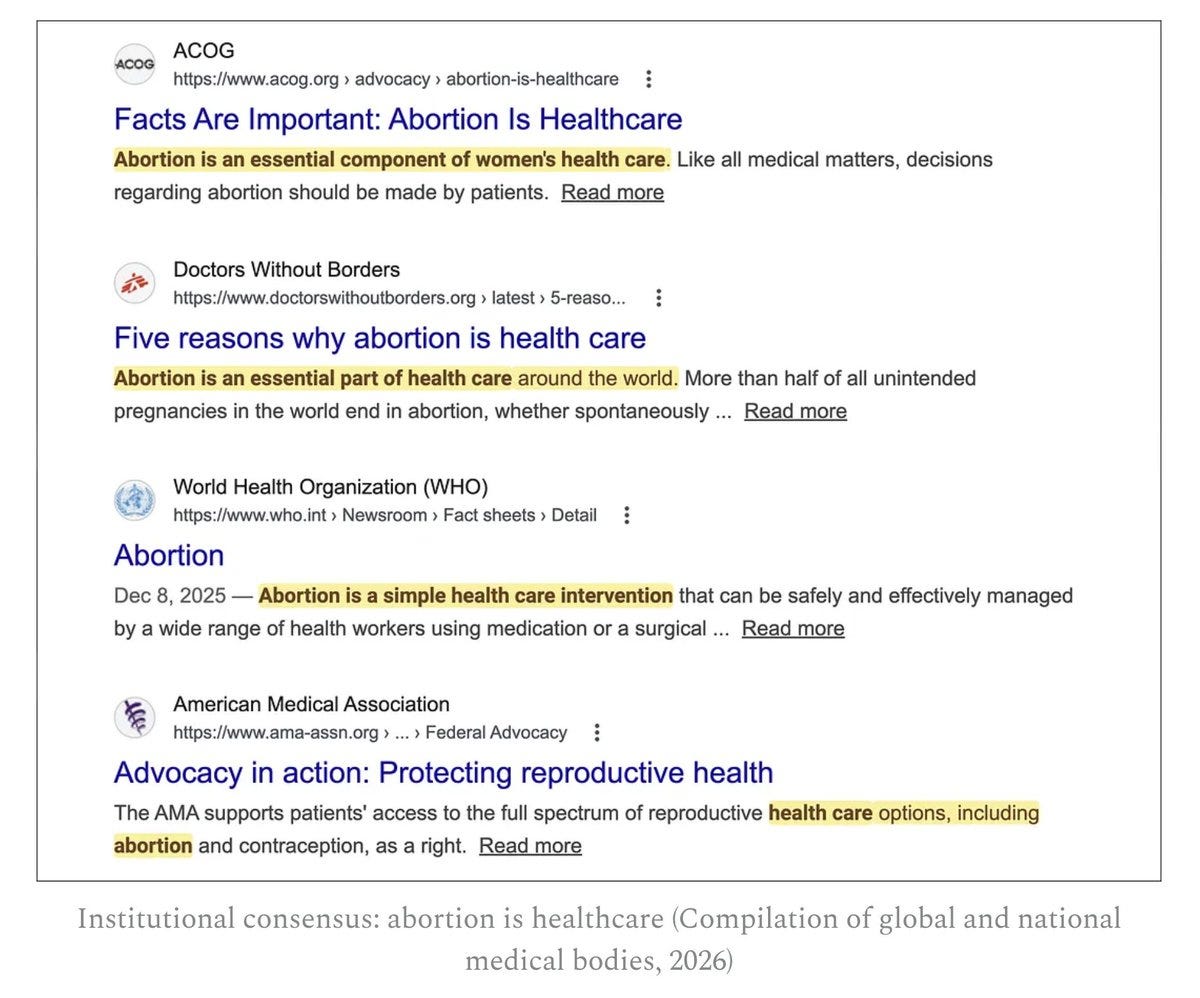Open three-dot options for WHO result

tap(627, 515)
